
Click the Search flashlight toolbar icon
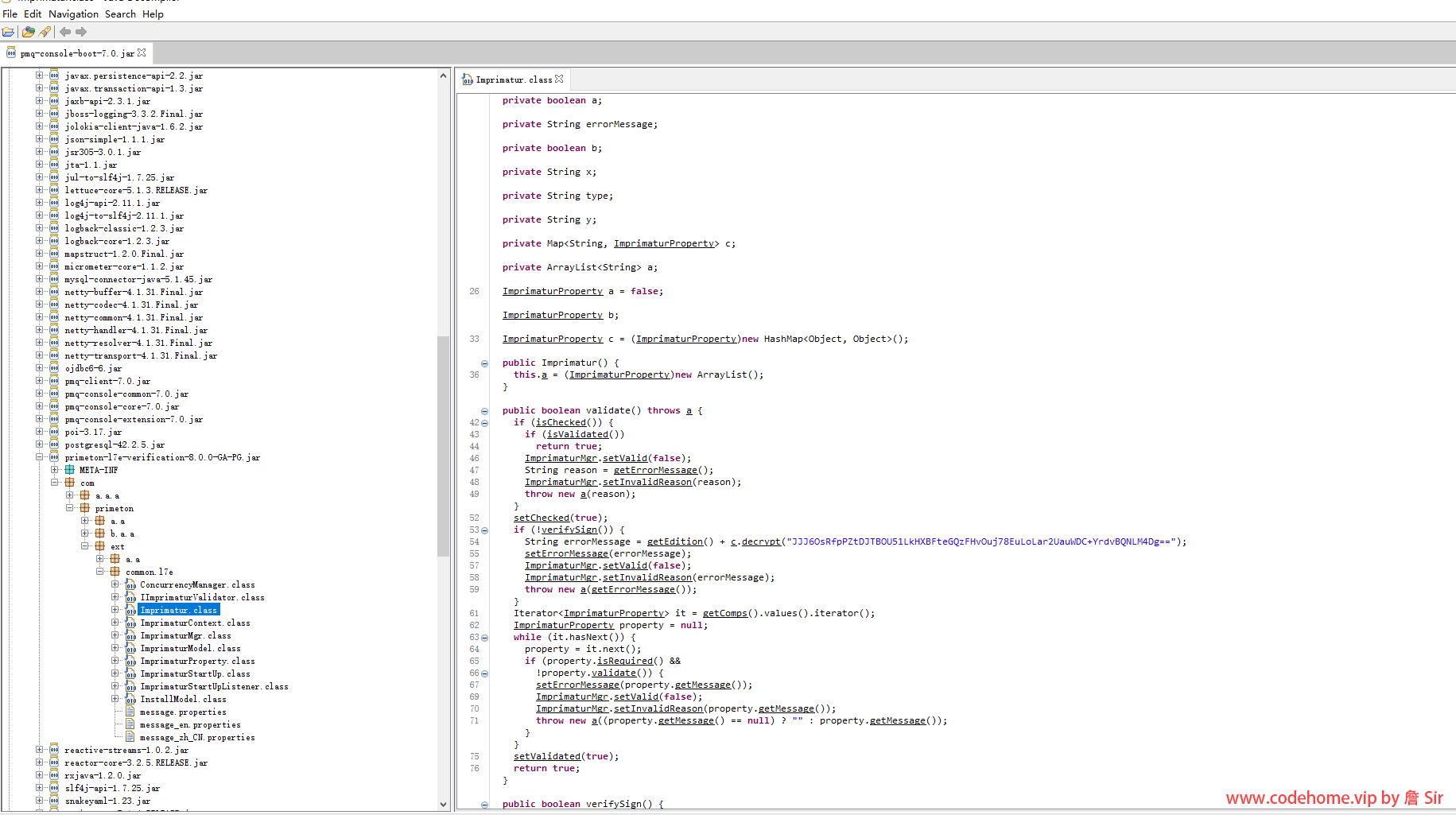[x=45, y=32]
